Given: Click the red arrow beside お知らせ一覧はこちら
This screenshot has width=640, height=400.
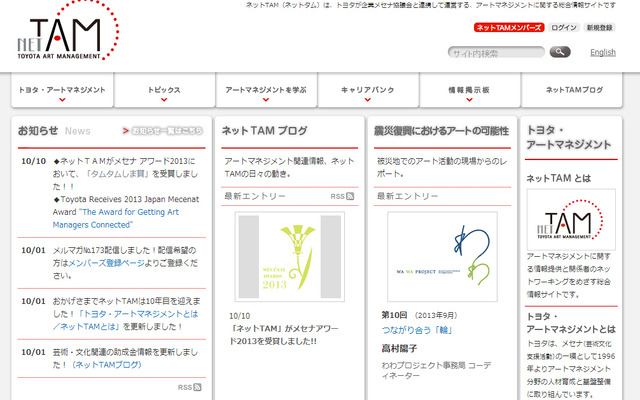Looking at the screenshot, I should coord(126,131).
